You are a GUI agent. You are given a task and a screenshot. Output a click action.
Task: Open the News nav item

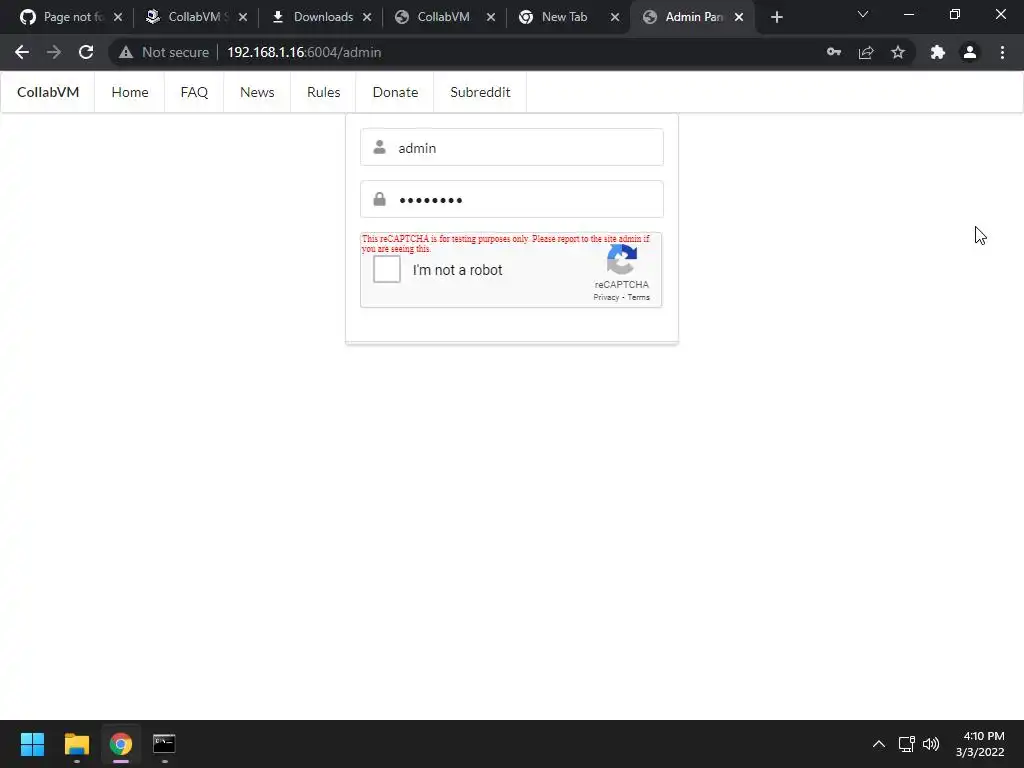click(x=257, y=92)
